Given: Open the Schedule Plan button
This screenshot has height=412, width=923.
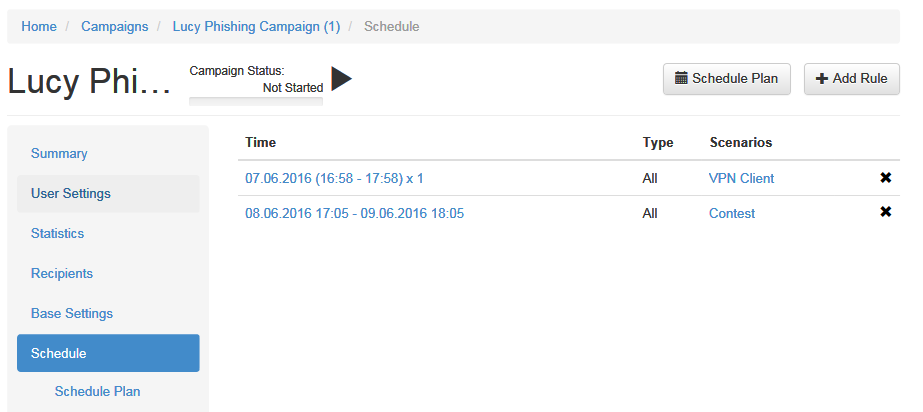Looking at the screenshot, I should coord(726,79).
